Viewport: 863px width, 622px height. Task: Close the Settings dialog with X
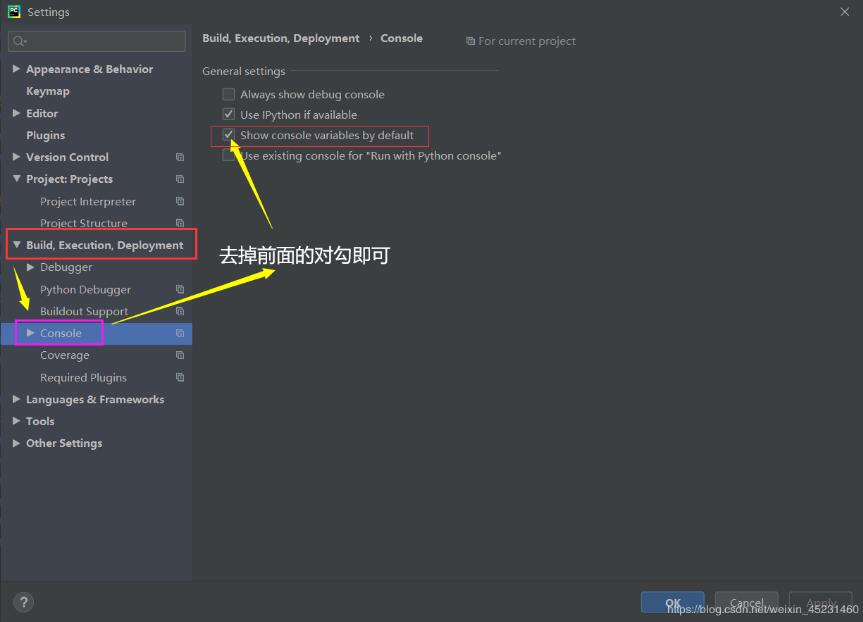point(844,12)
